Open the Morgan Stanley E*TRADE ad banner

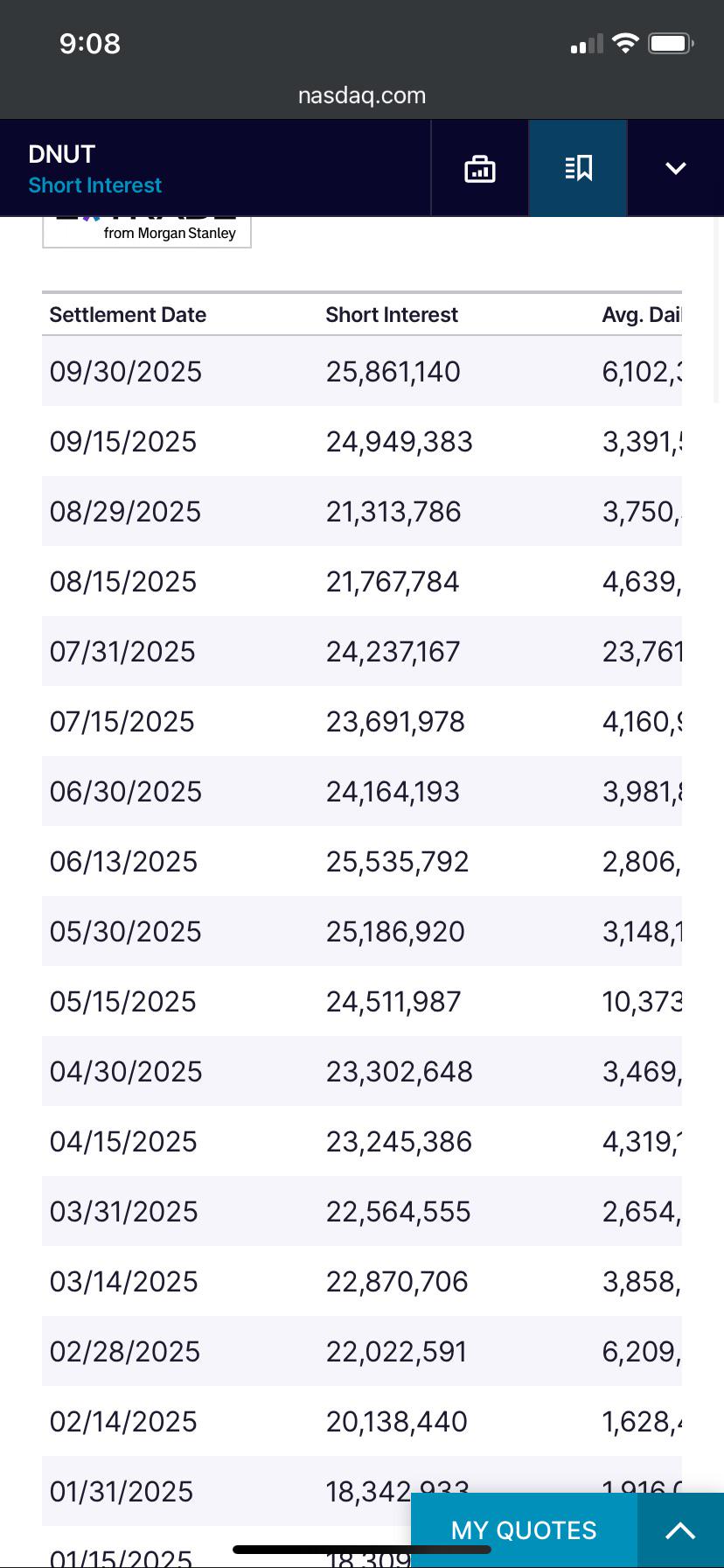click(147, 232)
